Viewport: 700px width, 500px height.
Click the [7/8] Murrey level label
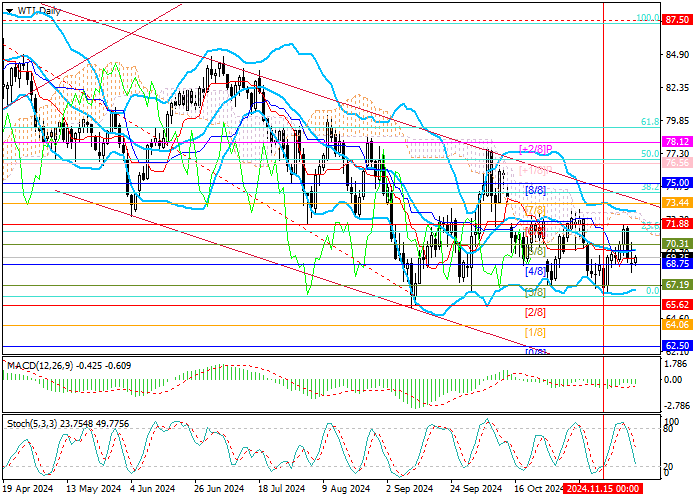tap(535, 210)
